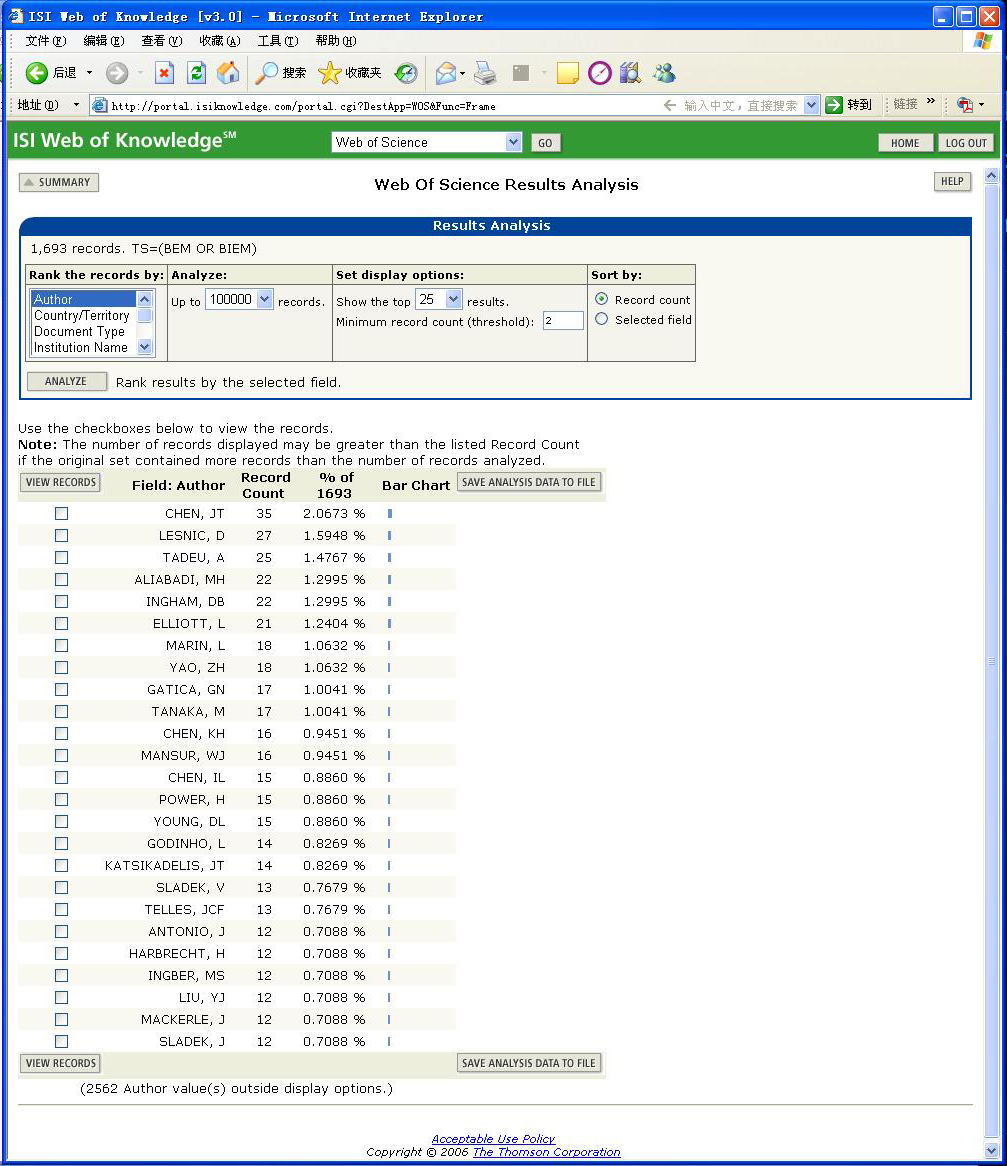
Task: Click the Windows flag throbber icon
Action: coord(982,40)
